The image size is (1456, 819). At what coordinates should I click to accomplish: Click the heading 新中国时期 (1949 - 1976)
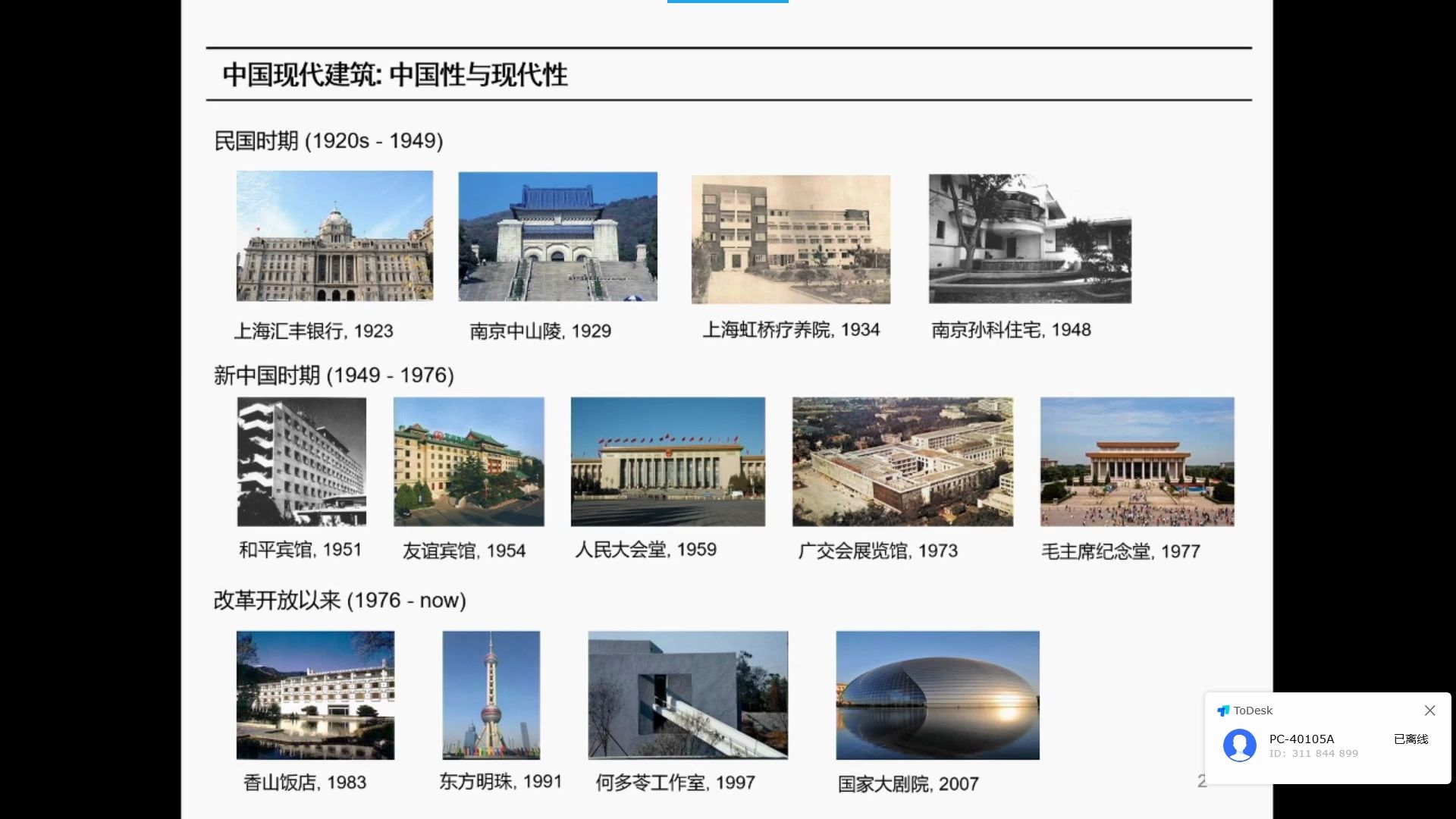point(334,375)
